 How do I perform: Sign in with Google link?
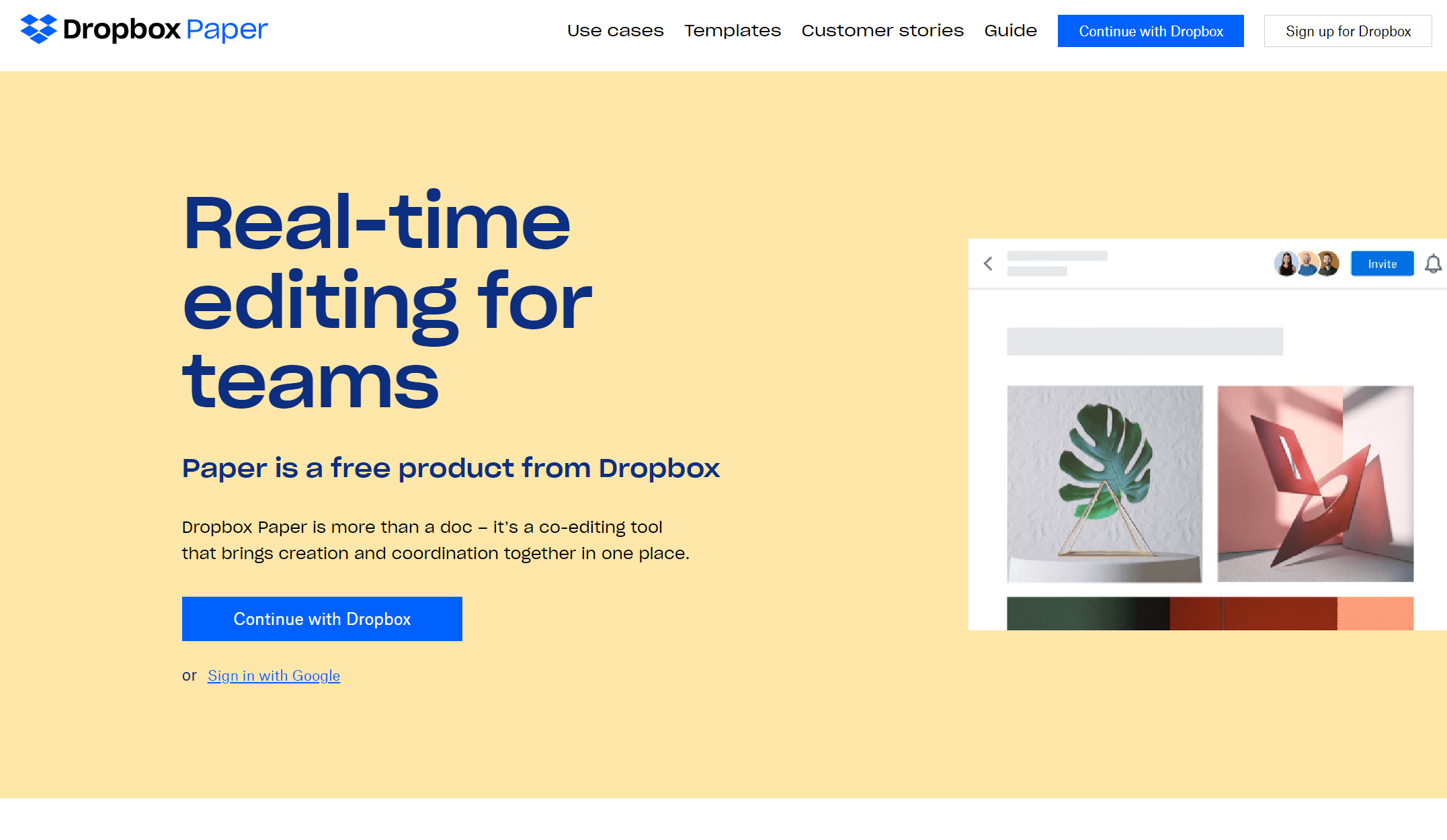point(273,675)
